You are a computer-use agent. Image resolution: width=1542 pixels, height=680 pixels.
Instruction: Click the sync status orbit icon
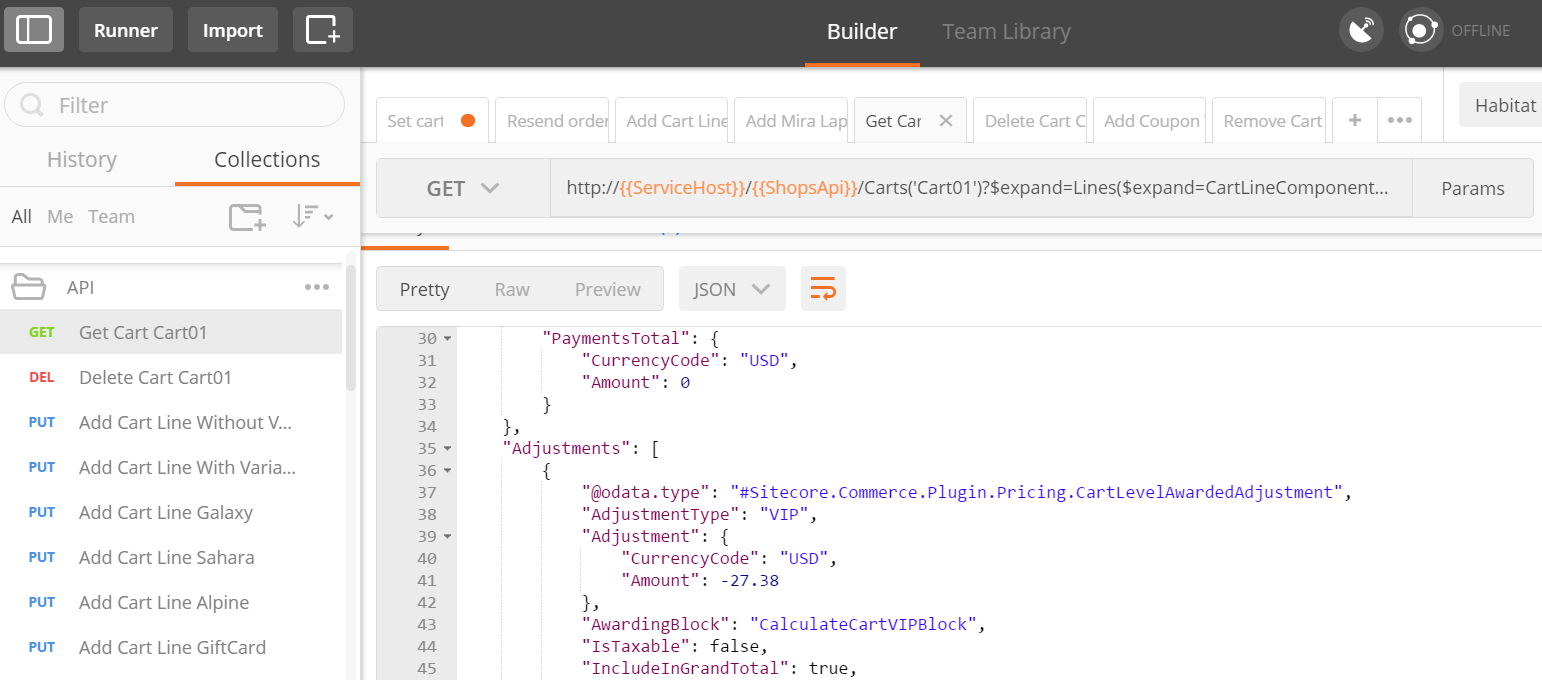coord(1420,30)
